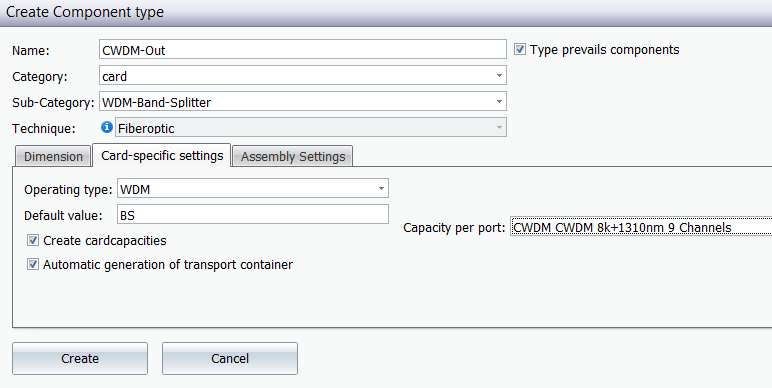Click the Default value field containing BS
This screenshot has height=388, width=772.
point(253,215)
